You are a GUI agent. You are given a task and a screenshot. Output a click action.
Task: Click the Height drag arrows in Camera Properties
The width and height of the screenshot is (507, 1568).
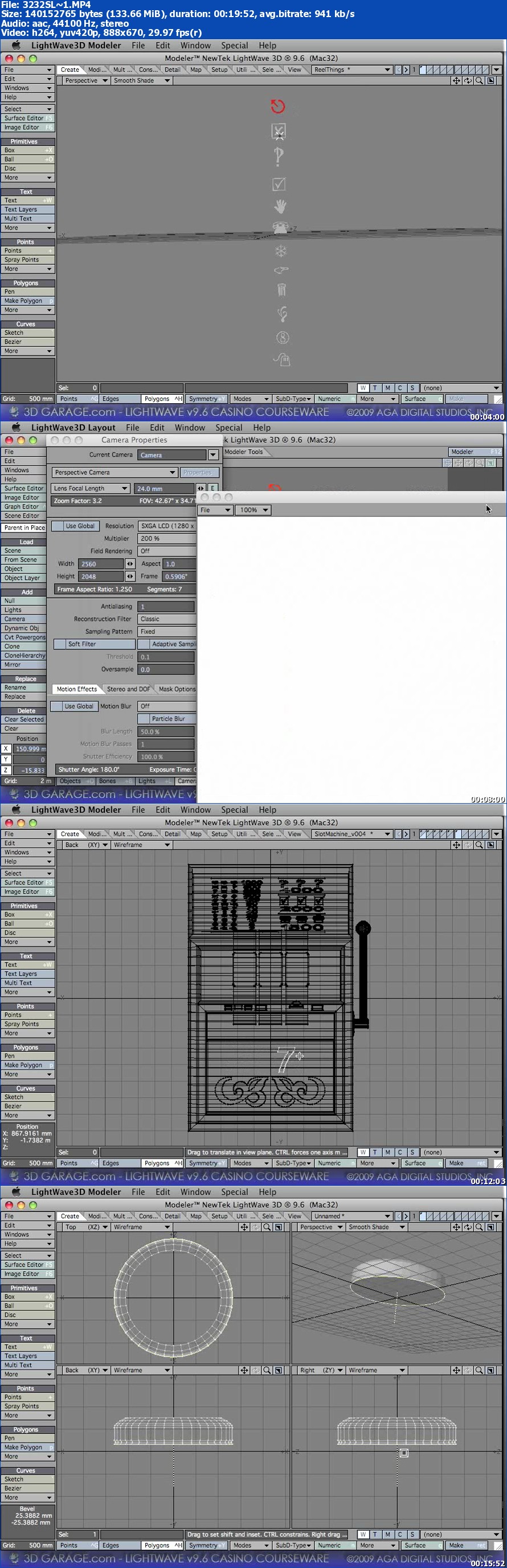(x=130, y=576)
